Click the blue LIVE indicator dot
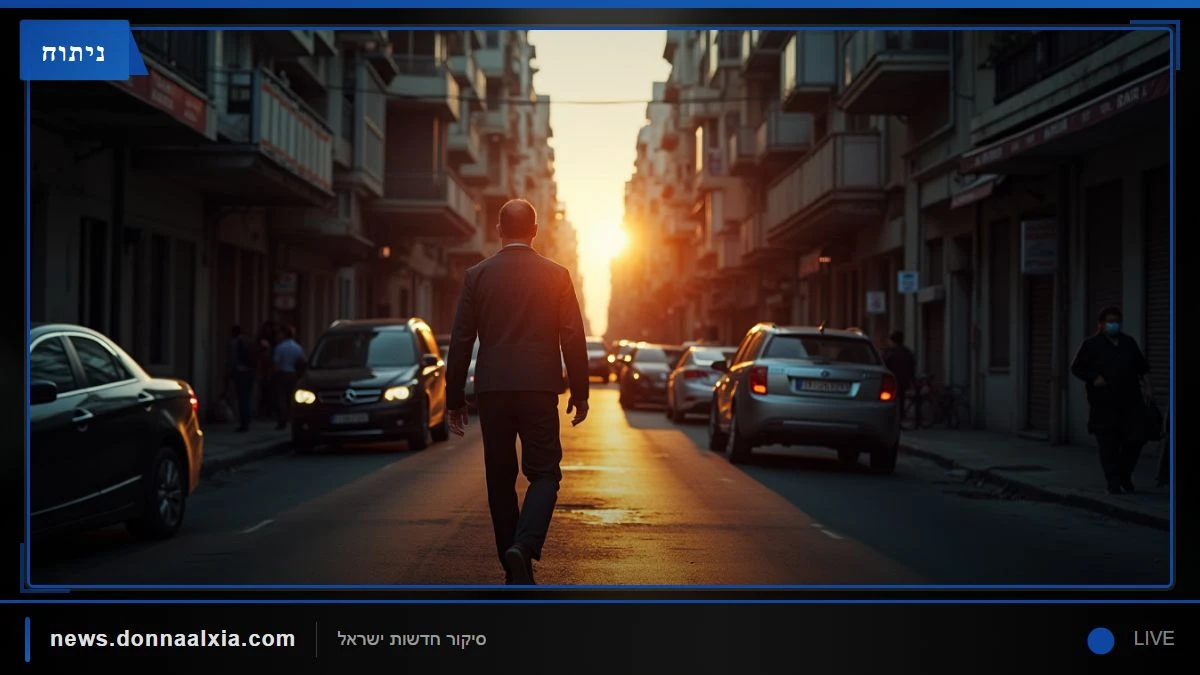1200x675 pixels. point(1101,640)
